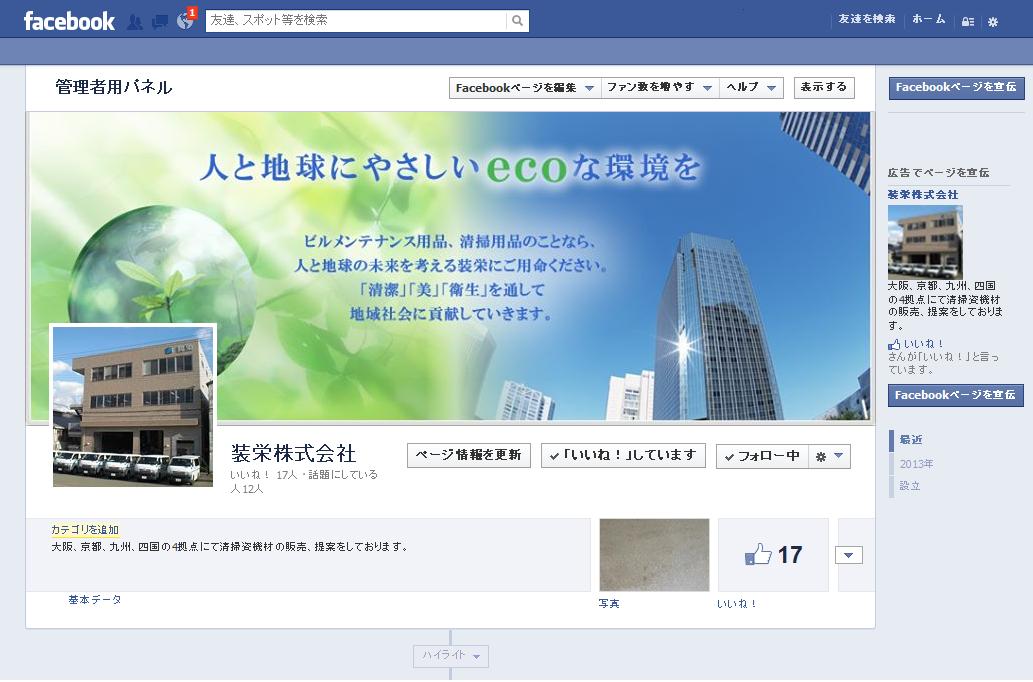Viewport: 1033px width, 682px height.
Task: Go to ホーム in top bar
Action: tap(928, 19)
